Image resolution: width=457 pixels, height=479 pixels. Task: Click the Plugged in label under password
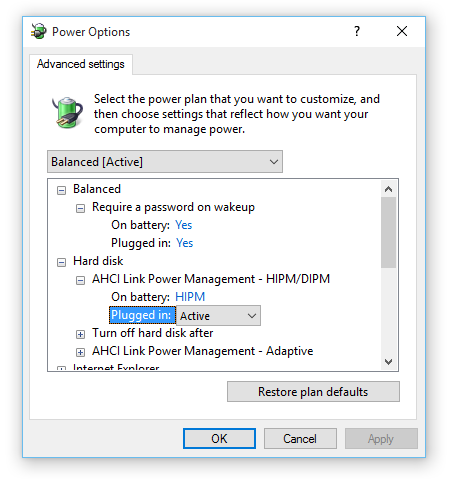click(141, 243)
